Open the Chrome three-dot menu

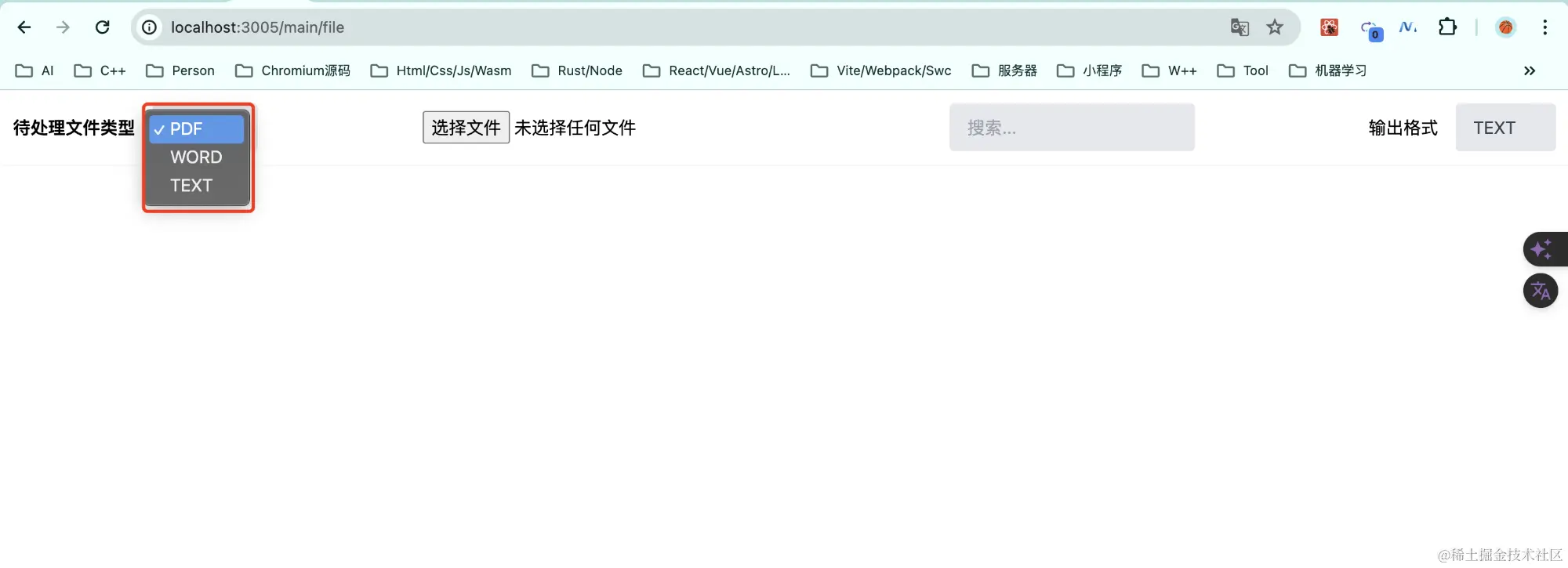click(1544, 27)
